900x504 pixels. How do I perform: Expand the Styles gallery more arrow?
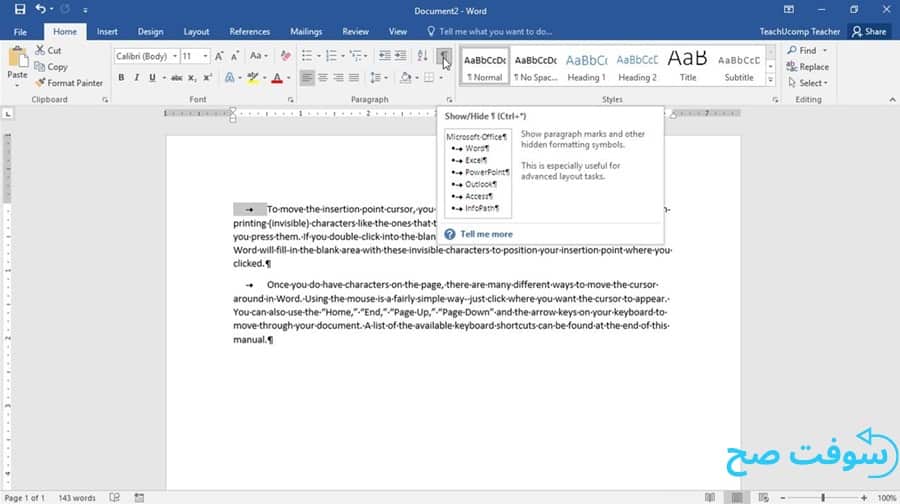click(771, 80)
